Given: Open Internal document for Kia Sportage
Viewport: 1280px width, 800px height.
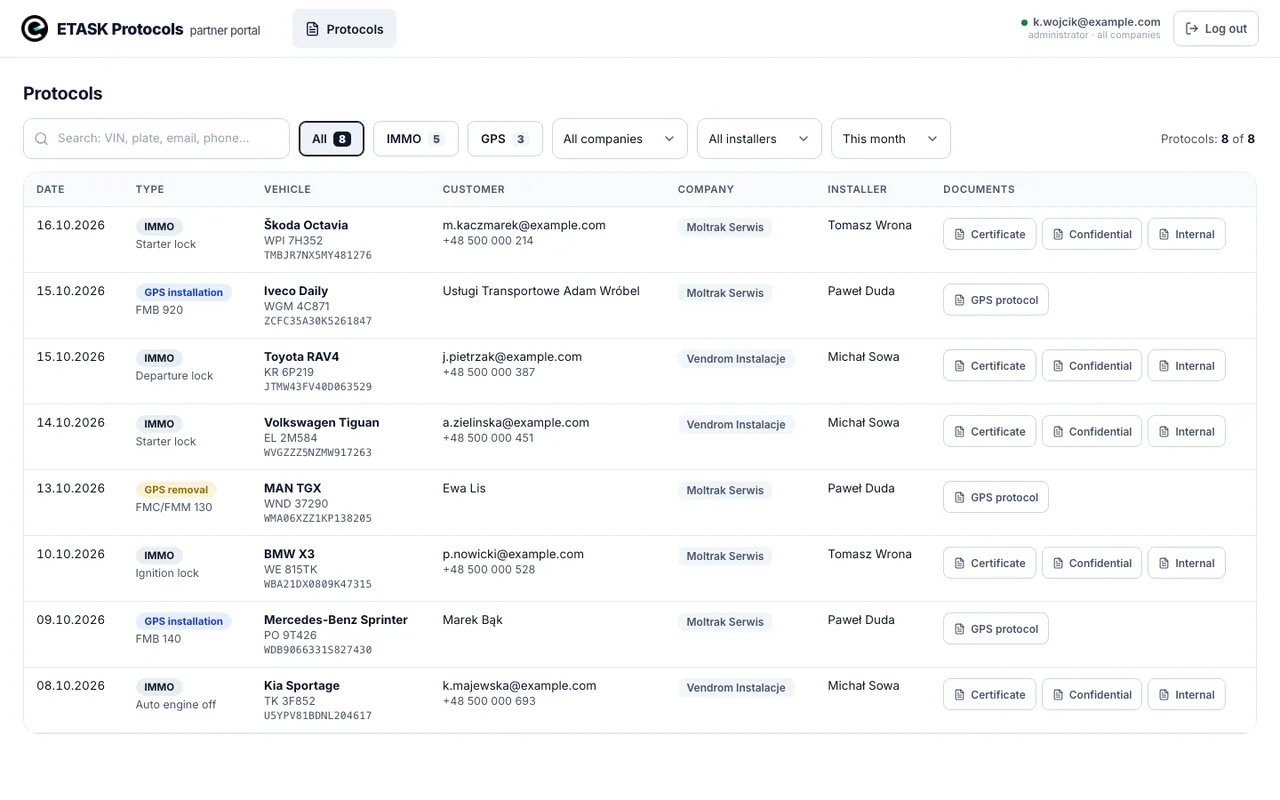Looking at the screenshot, I should tap(1186, 695).
